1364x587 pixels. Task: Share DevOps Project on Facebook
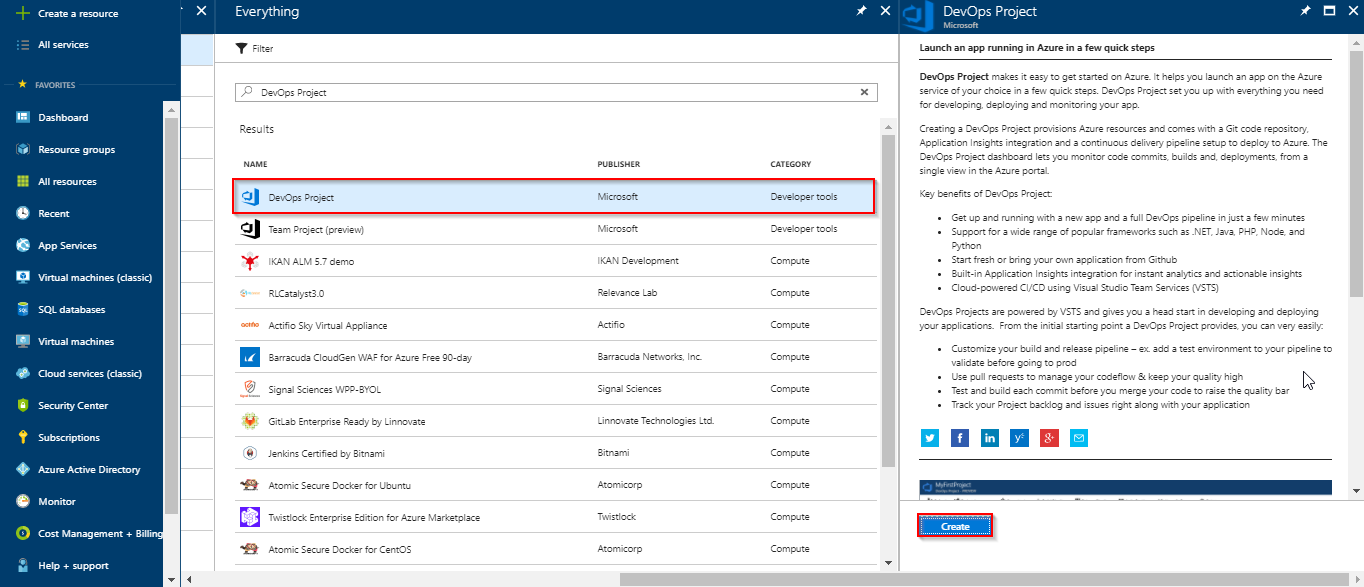point(960,438)
